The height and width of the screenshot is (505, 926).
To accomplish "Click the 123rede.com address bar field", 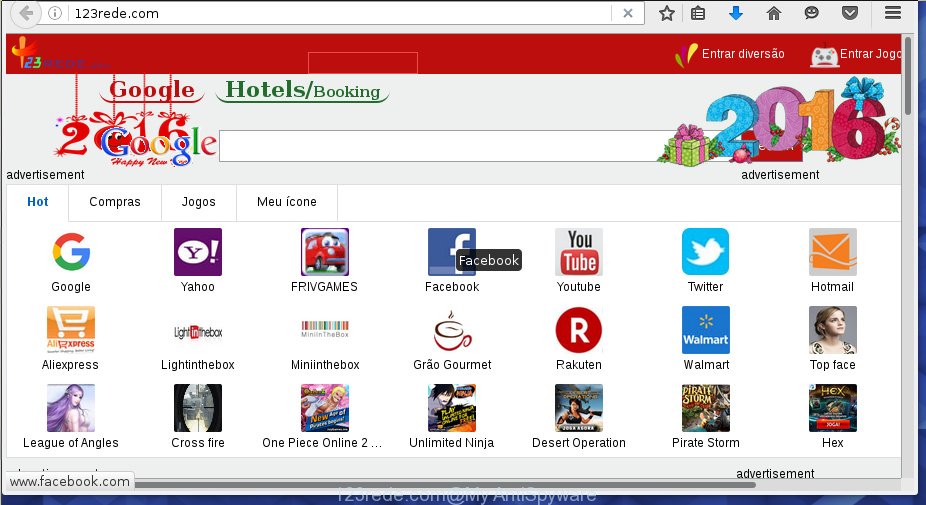I will [341, 13].
